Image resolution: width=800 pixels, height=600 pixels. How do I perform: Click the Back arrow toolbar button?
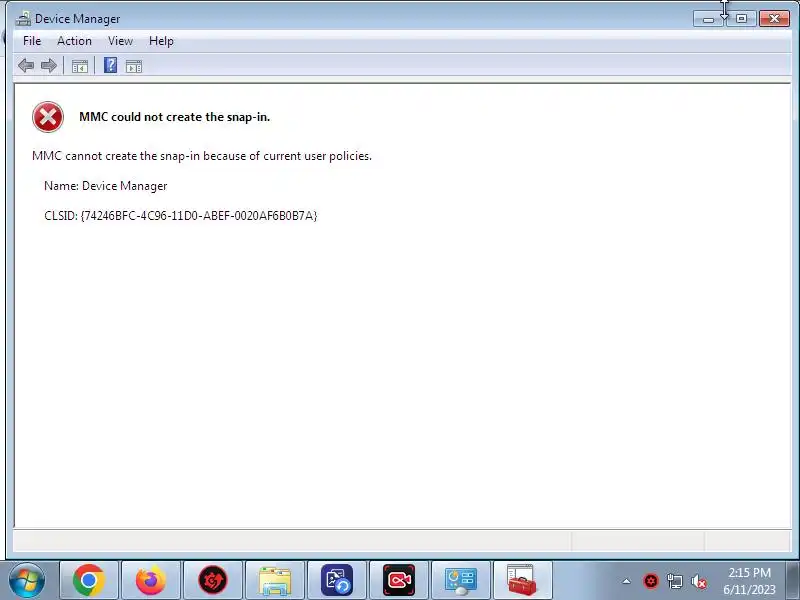coord(26,66)
